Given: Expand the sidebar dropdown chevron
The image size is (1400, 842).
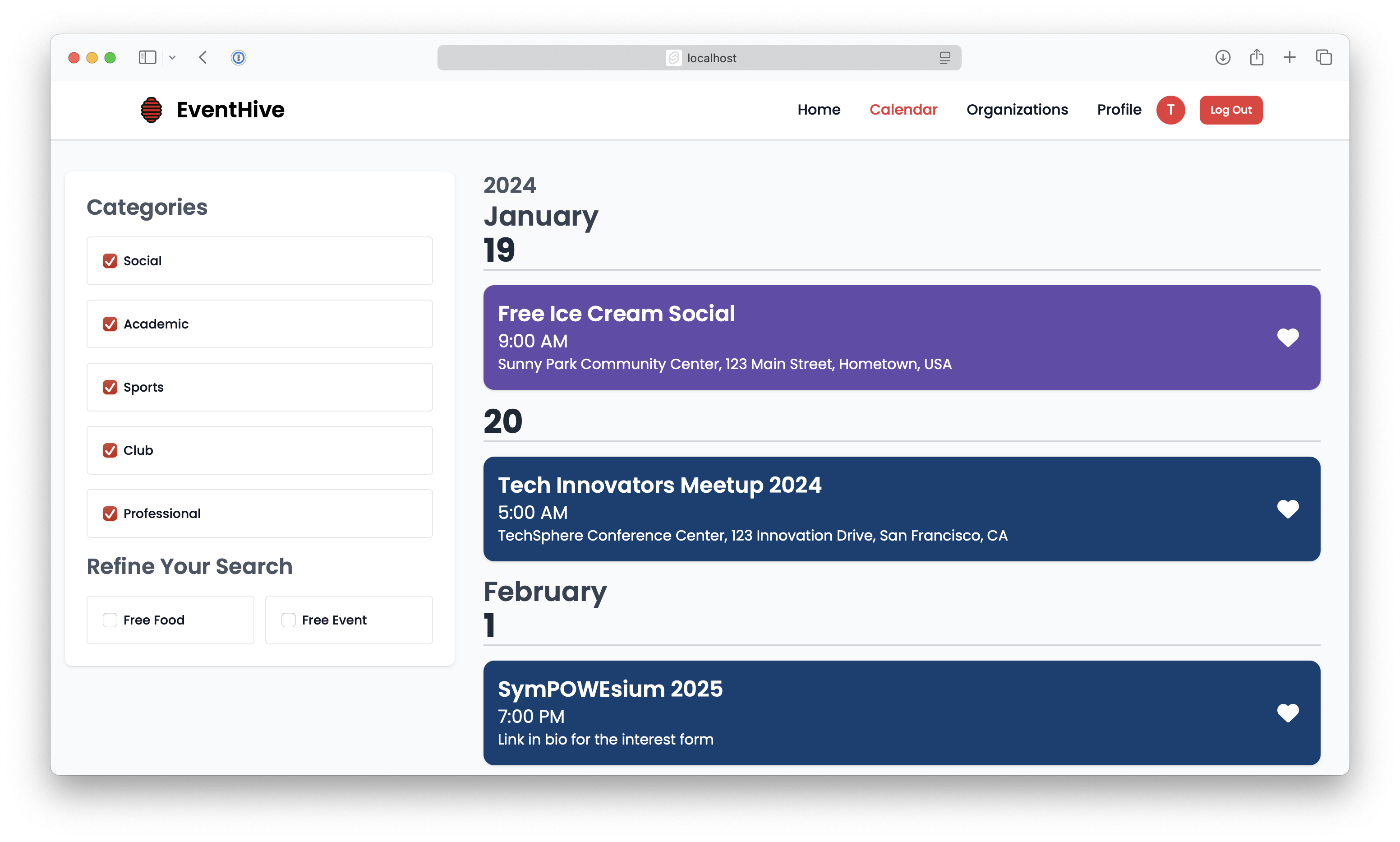Looking at the screenshot, I should [x=172, y=57].
